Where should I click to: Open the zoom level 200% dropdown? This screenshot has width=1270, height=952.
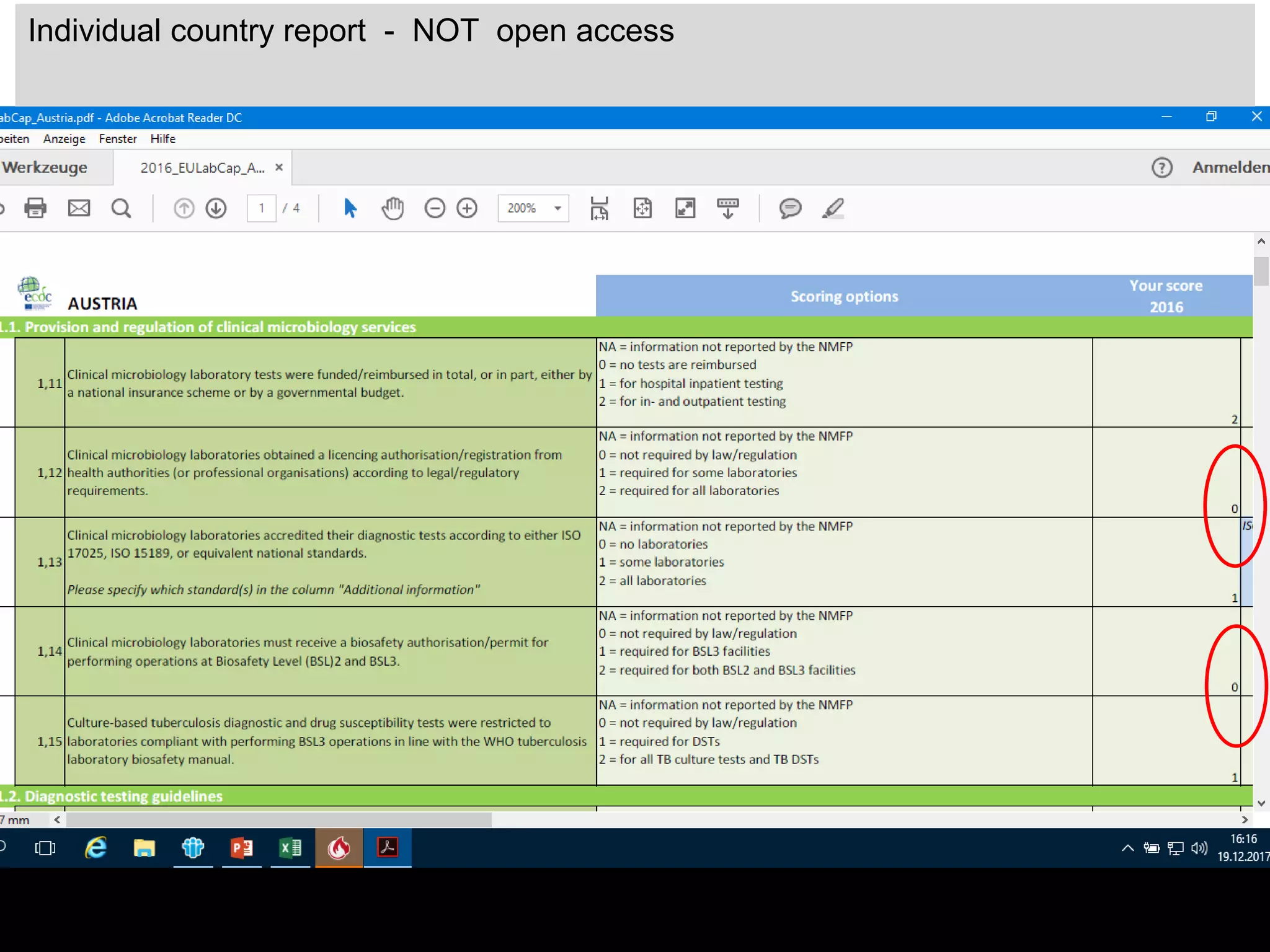coord(533,208)
